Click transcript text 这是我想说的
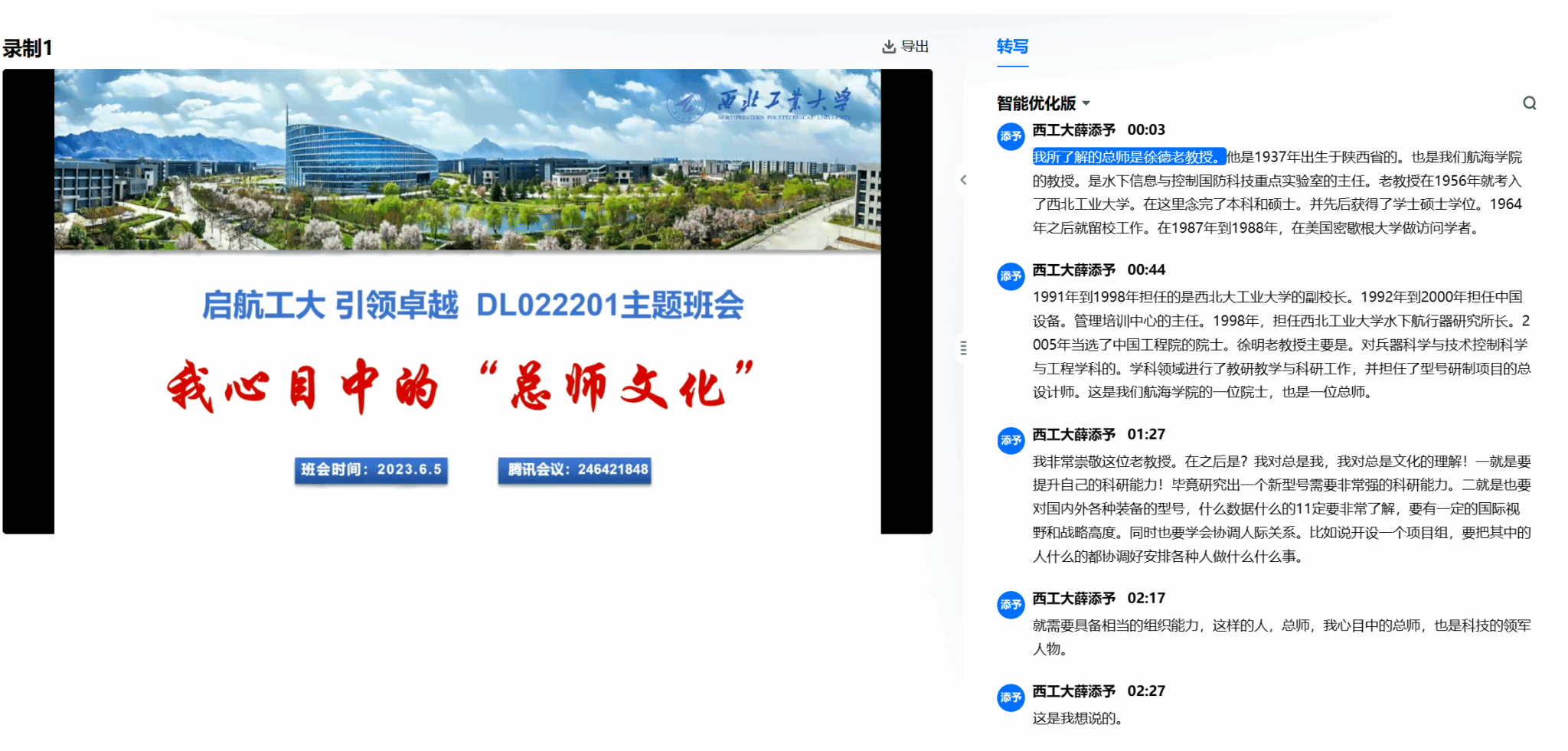The height and width of the screenshot is (751, 1568). (1076, 719)
